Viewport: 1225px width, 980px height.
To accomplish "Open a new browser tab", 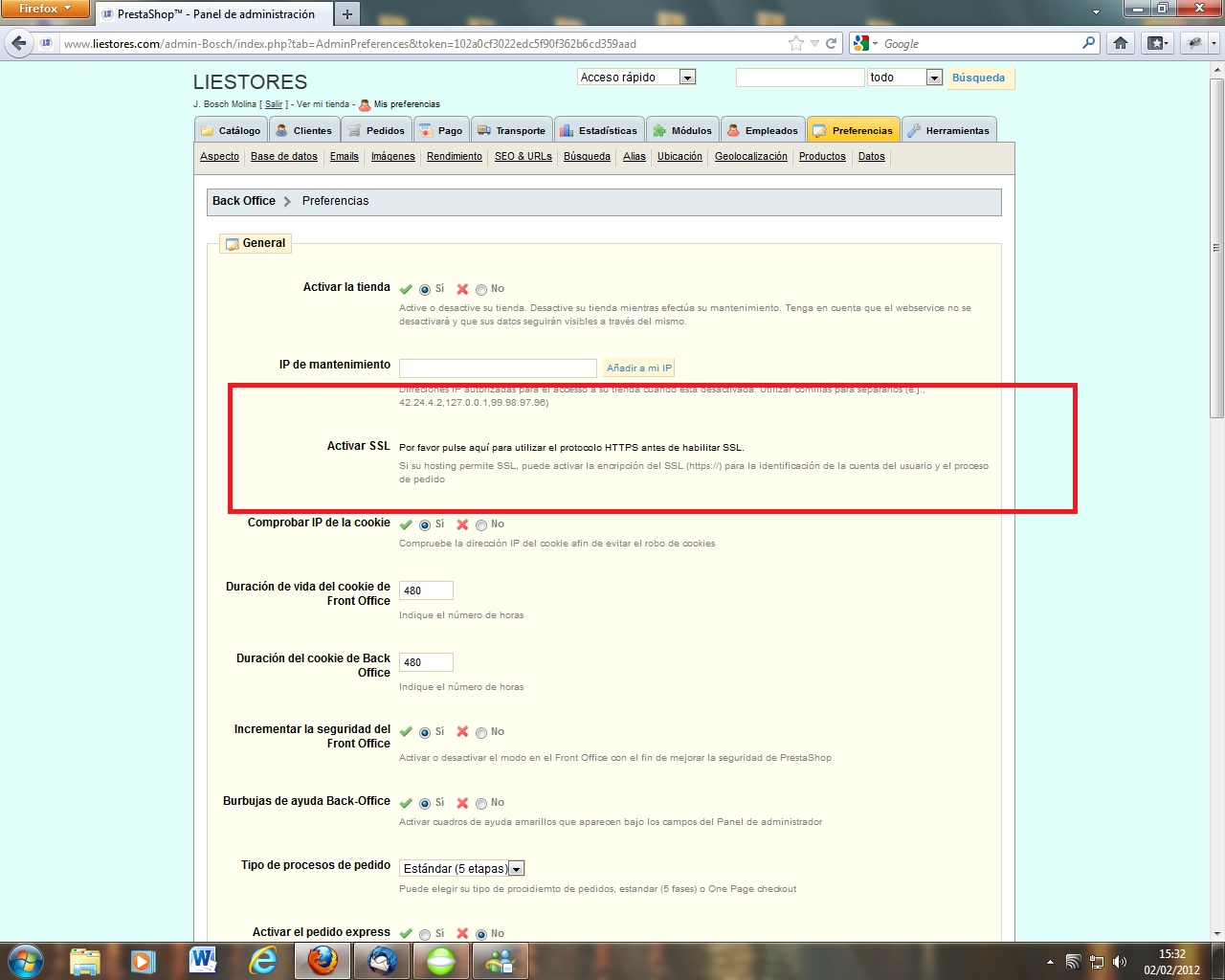I will pos(346,13).
